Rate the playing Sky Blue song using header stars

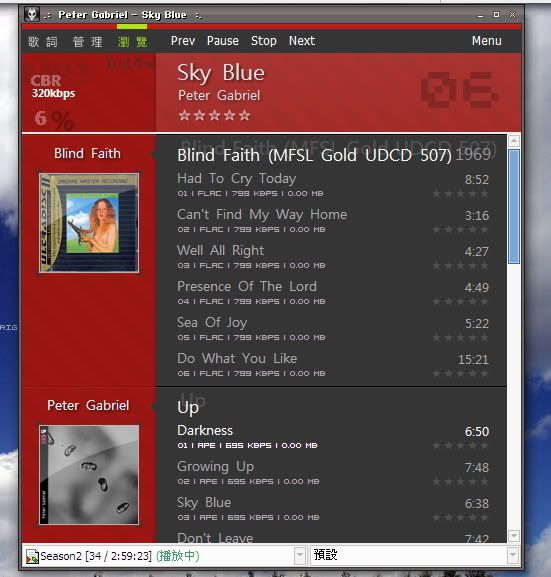pyautogui.click(x=214, y=116)
